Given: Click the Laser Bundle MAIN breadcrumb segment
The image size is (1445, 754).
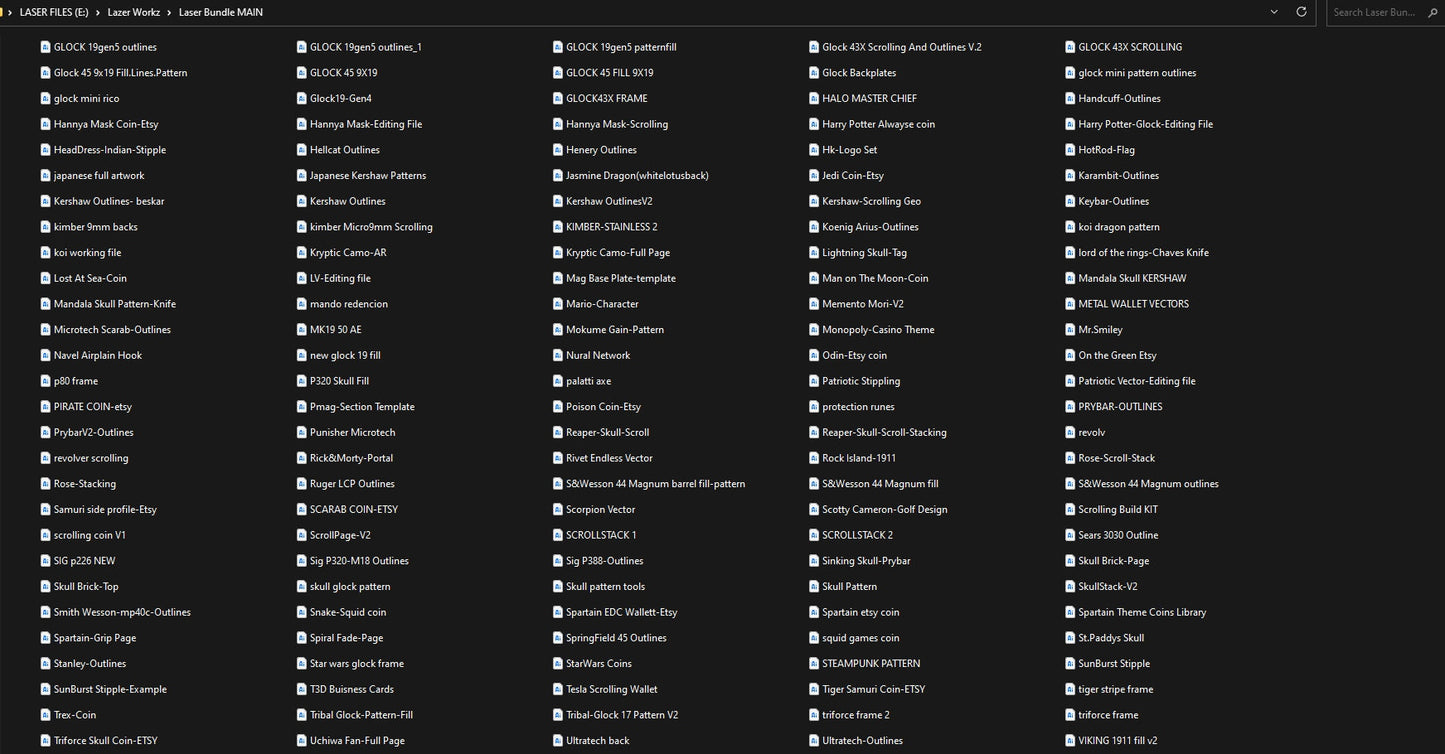Looking at the screenshot, I should pyautogui.click(x=221, y=12).
